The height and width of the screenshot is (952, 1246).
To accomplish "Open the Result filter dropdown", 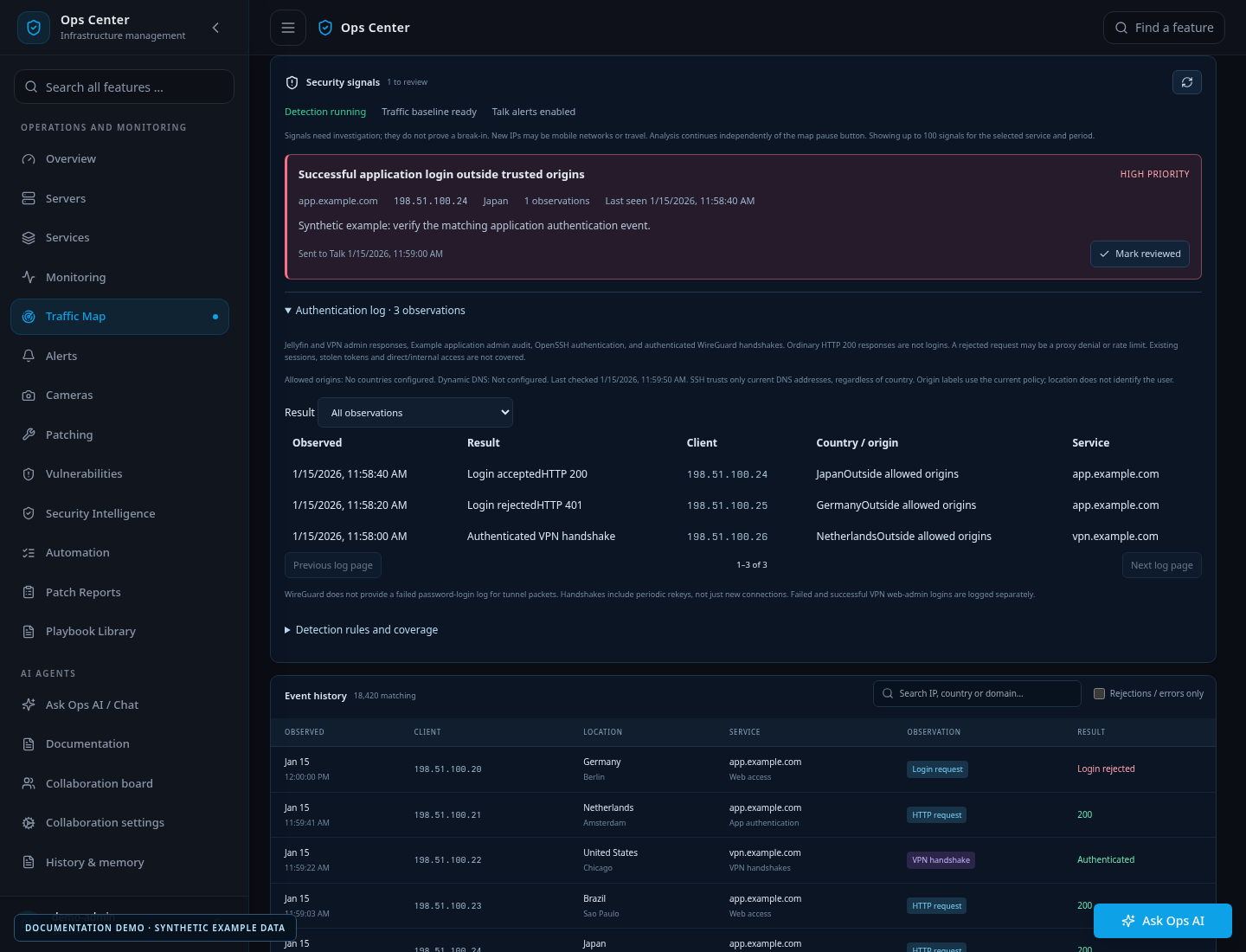I will 415,413.
